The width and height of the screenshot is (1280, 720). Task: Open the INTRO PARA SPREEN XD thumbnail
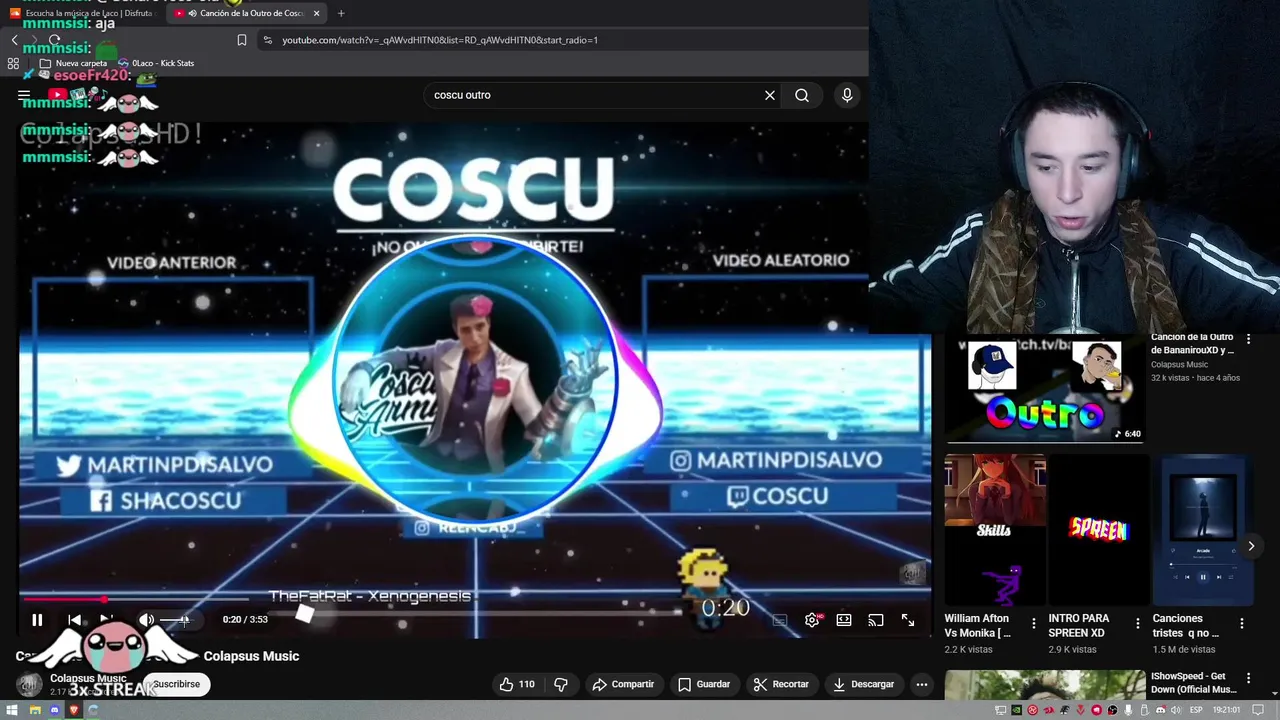click(x=1098, y=530)
